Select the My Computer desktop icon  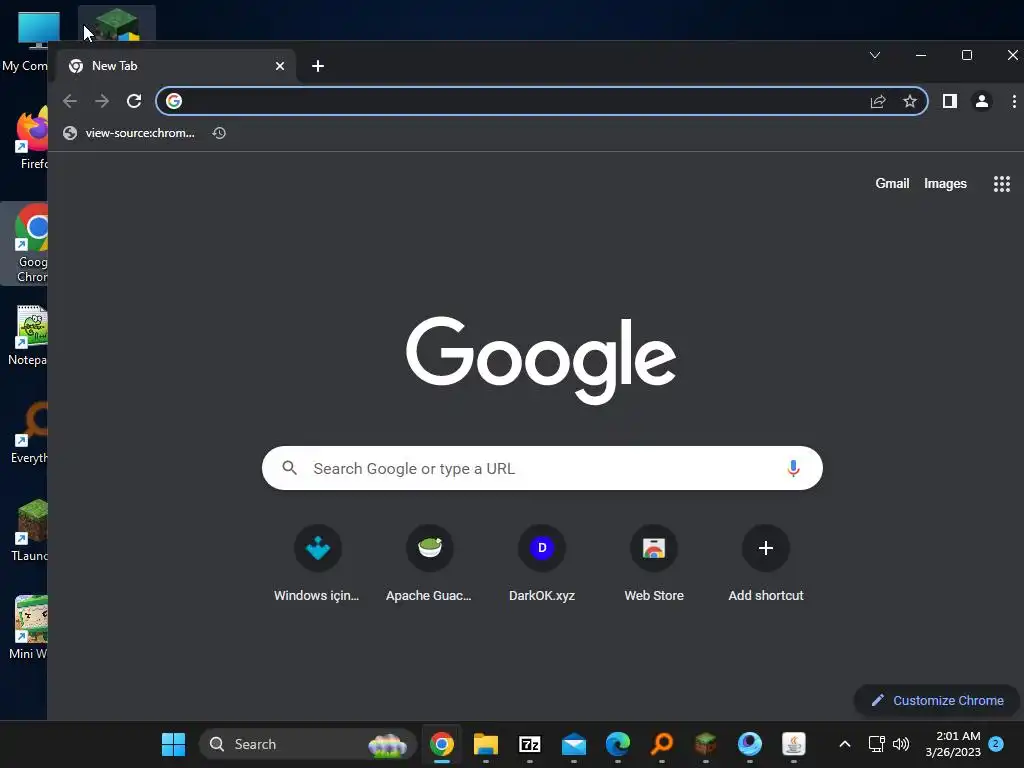coord(29,41)
